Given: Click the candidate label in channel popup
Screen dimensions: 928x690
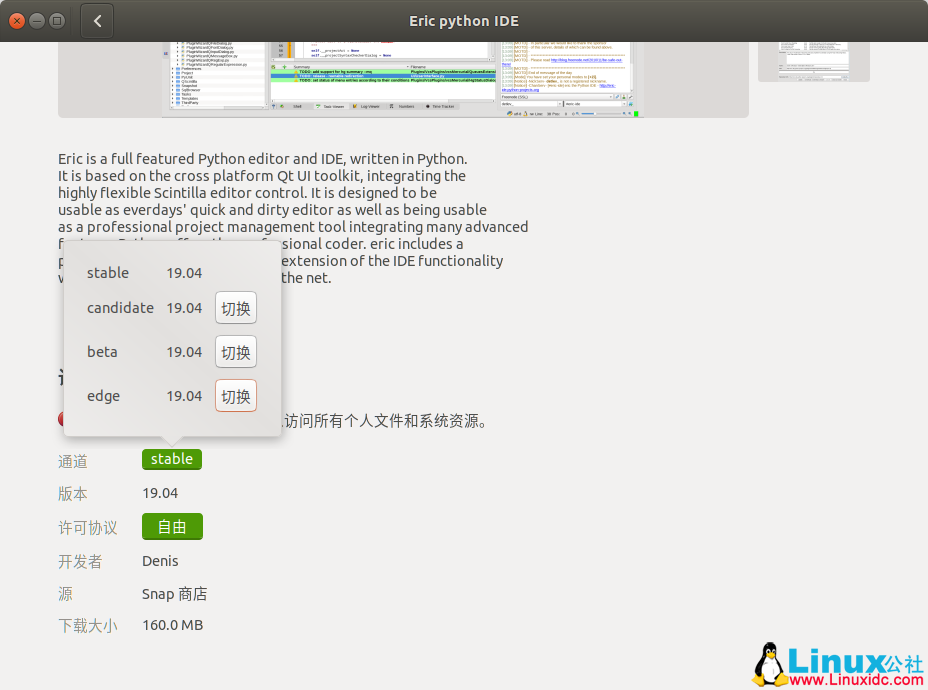Looking at the screenshot, I should (x=120, y=308).
